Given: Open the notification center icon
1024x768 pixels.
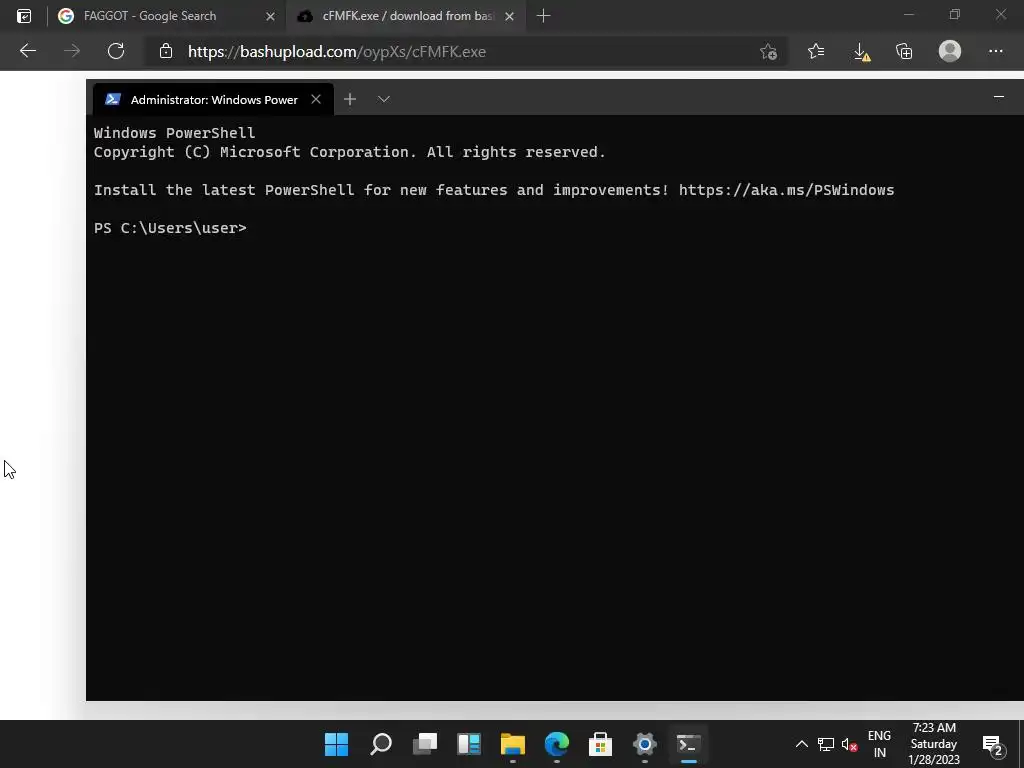Looking at the screenshot, I should tap(992, 744).
